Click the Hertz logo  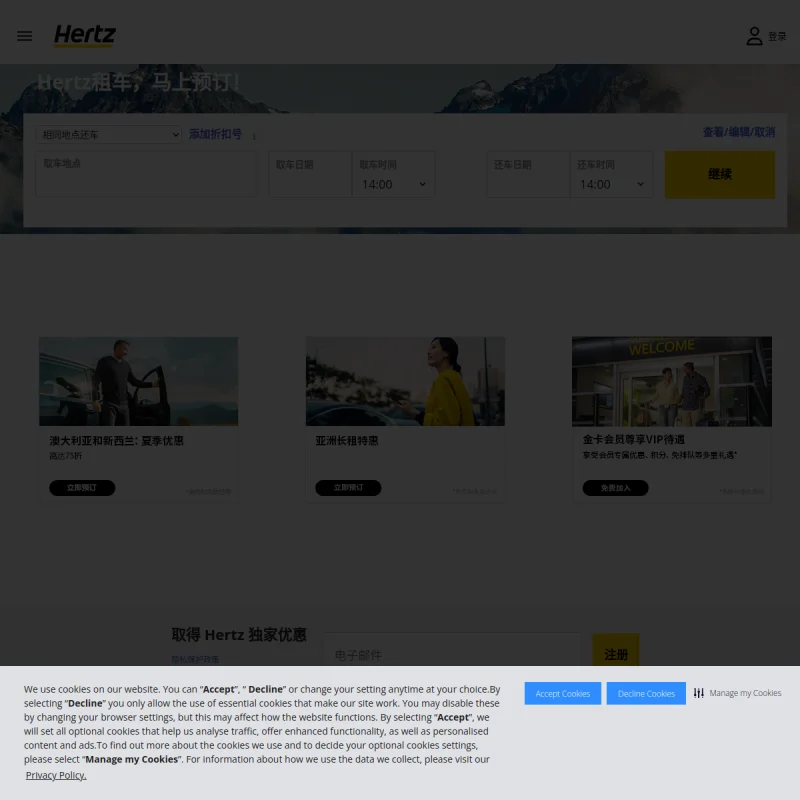85,36
